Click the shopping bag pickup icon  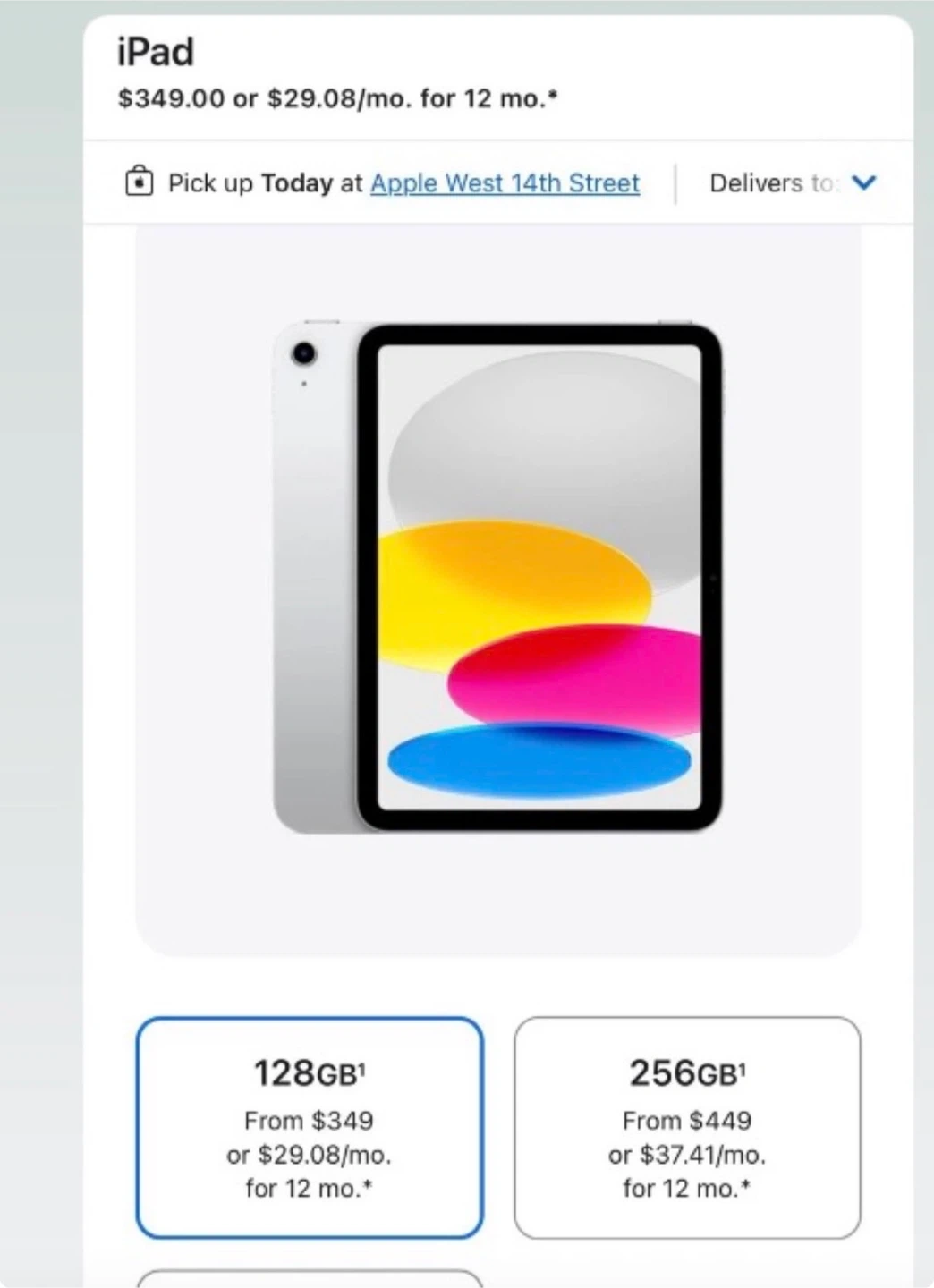pos(139,182)
